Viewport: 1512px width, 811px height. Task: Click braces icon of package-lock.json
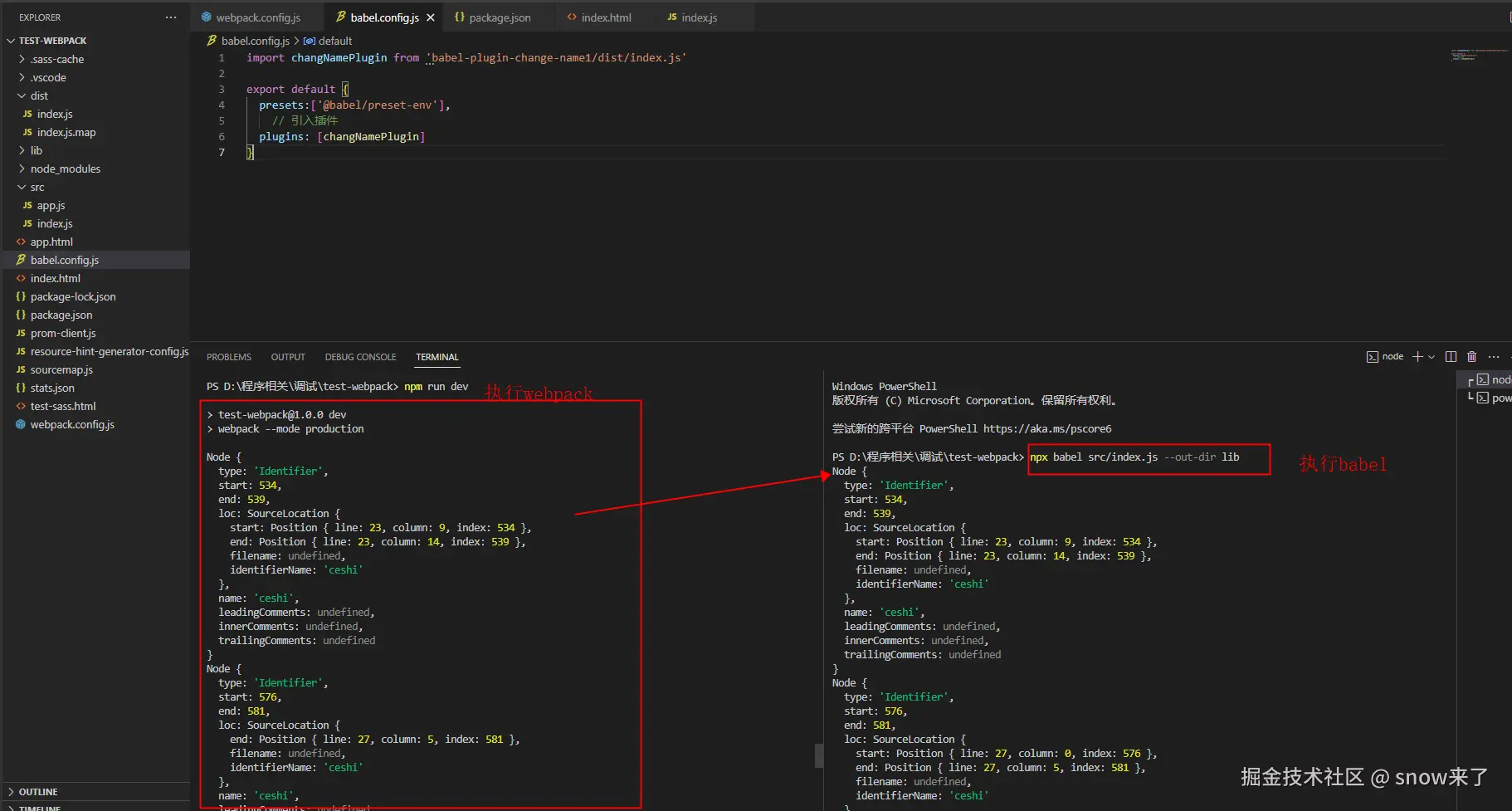tap(21, 296)
